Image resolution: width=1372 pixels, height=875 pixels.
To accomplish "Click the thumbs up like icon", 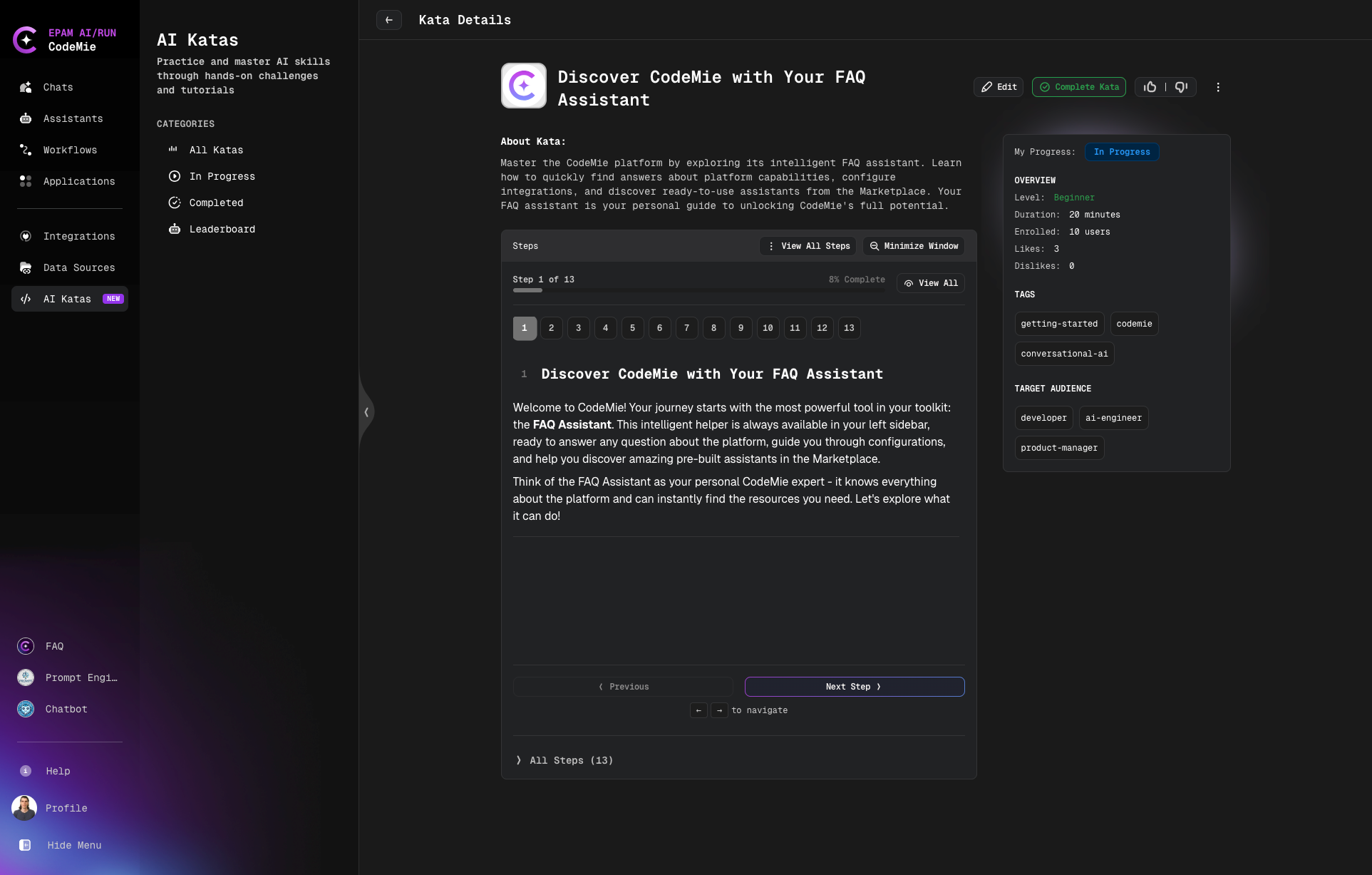I will point(1150,87).
